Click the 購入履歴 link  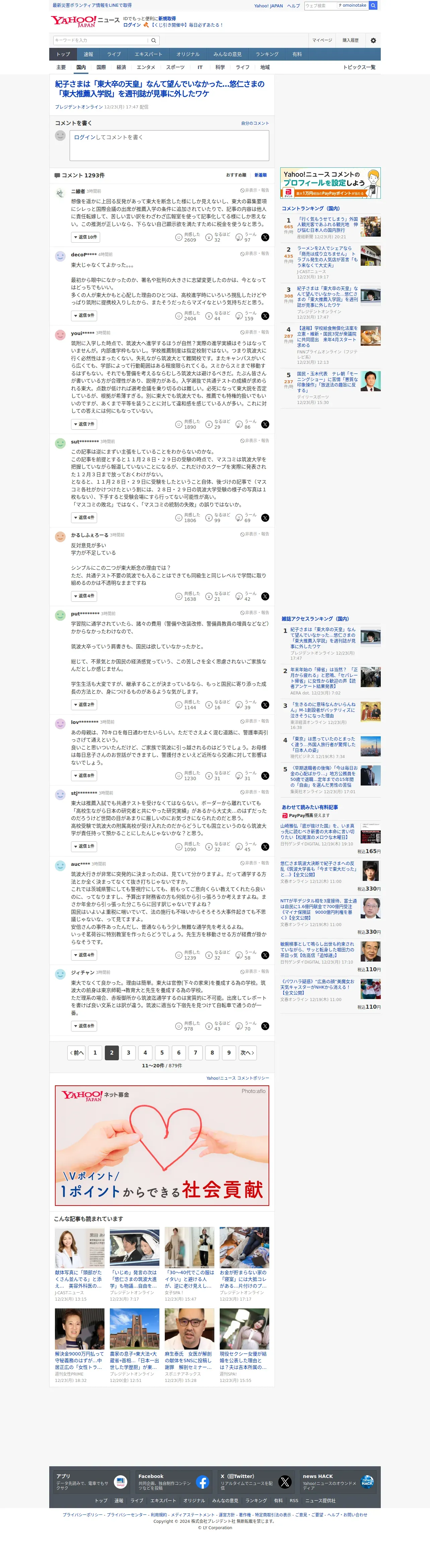(x=350, y=40)
